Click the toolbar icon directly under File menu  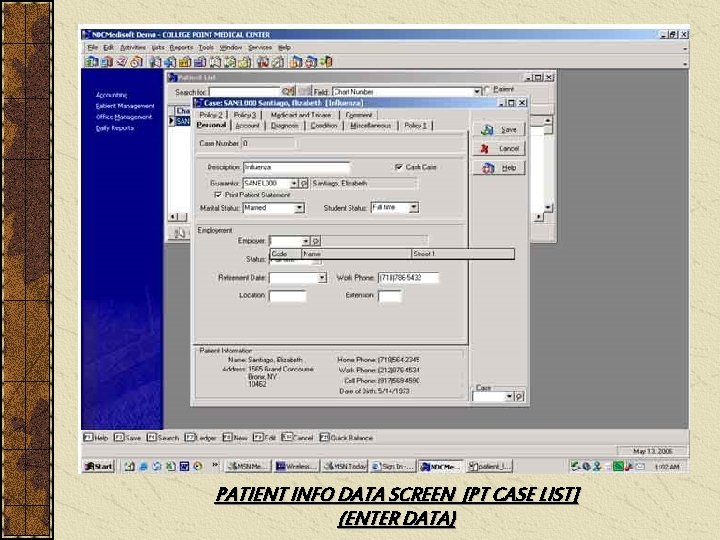92,62
